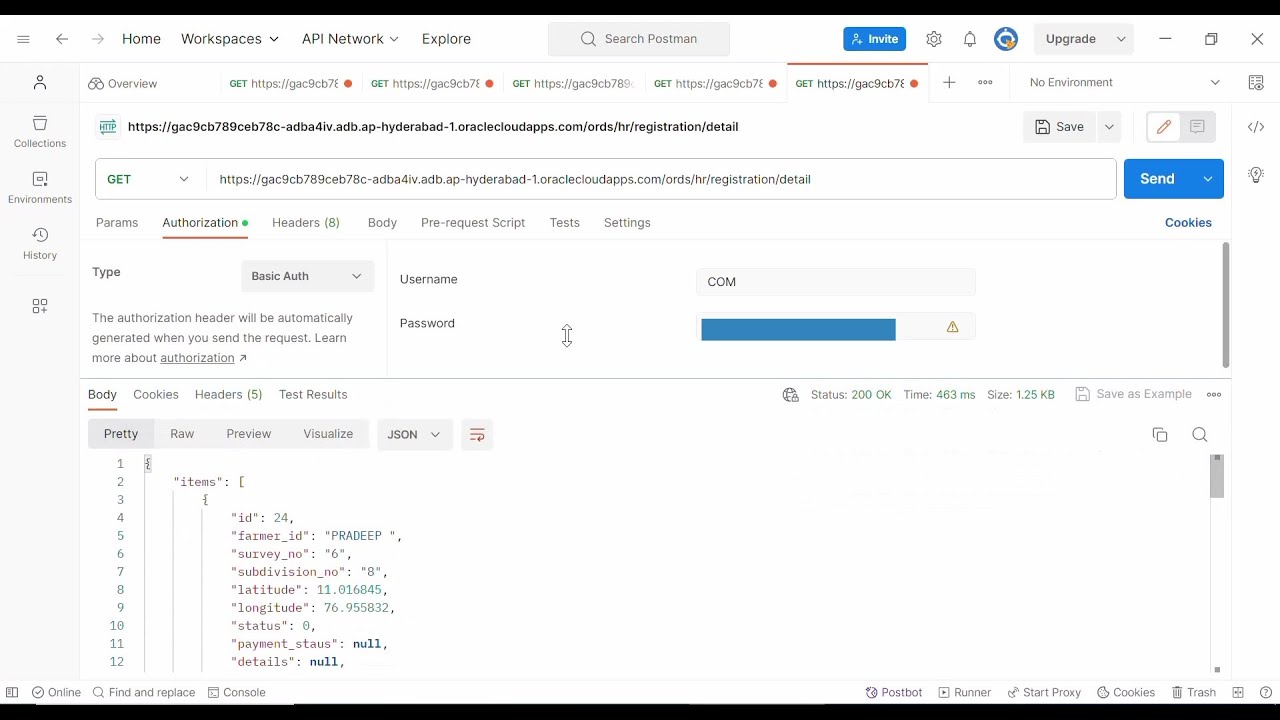Add a new request tab with plus
The width and height of the screenshot is (1280, 720).
point(949,82)
